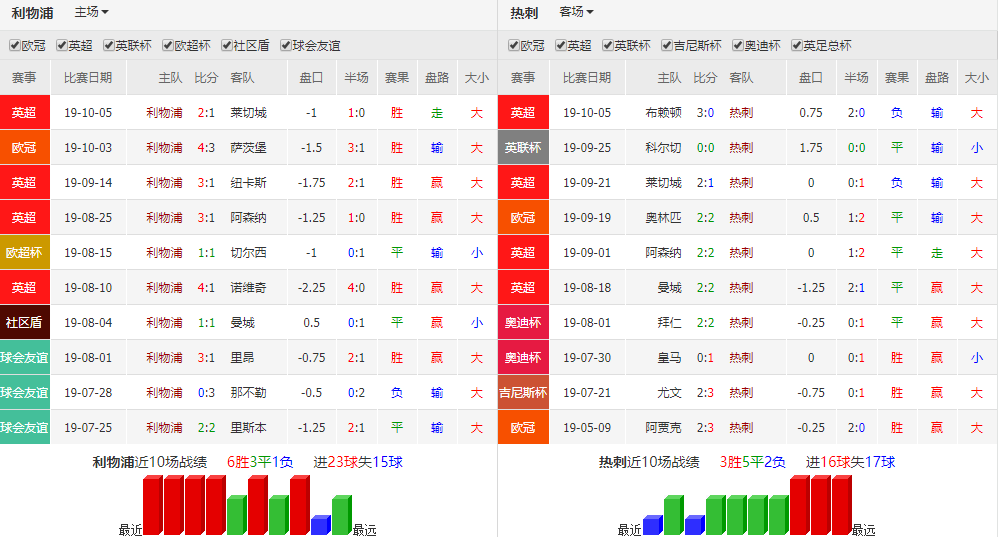Screen dimensions: 999x537
Task: Click date 19-09-25 in 热刺 table
Action: tap(587, 148)
